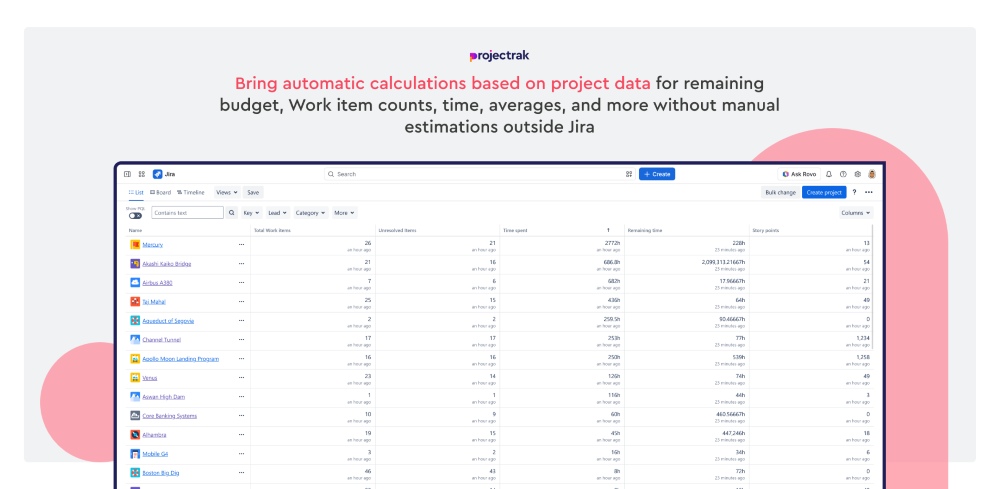Open row actions menu for Taj Mahal
This screenshot has height=489, width=1000.
241,302
